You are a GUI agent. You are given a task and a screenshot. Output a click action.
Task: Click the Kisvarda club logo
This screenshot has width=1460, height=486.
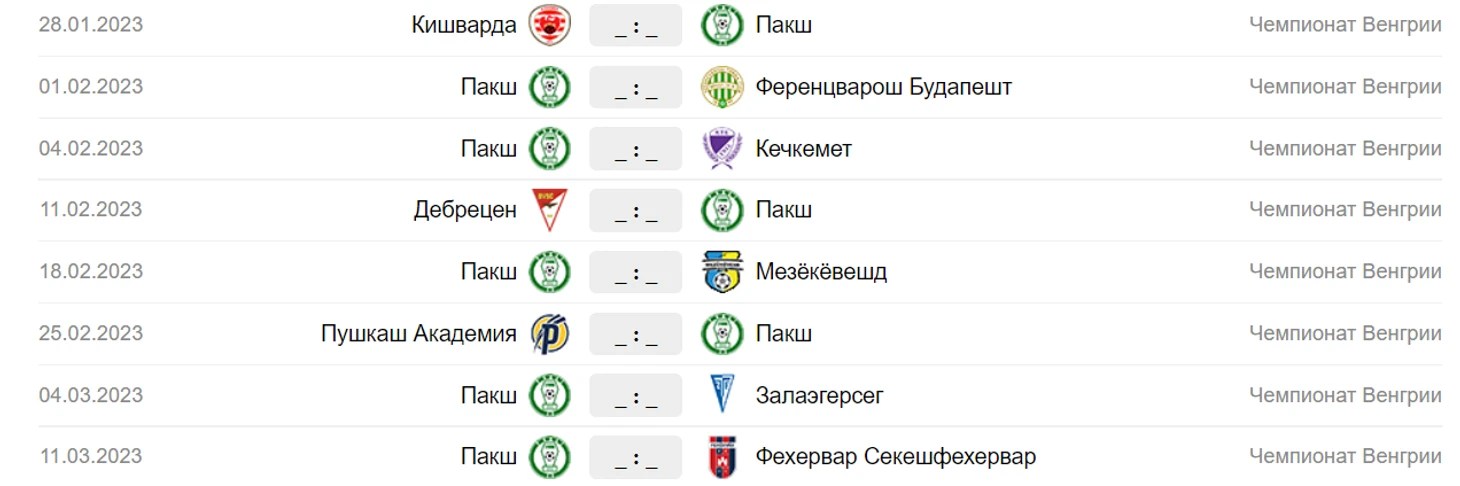(x=549, y=25)
